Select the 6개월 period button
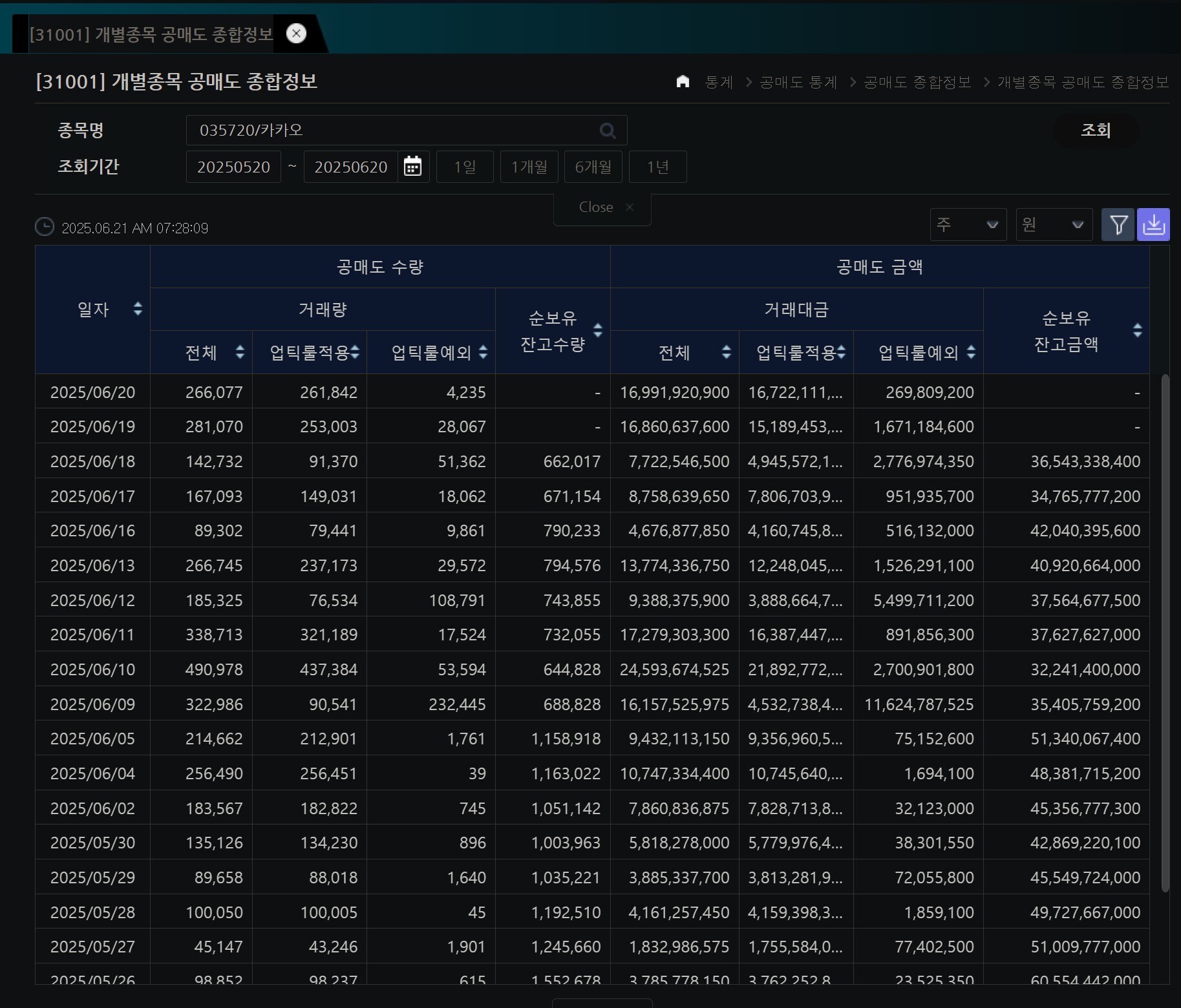This screenshot has height=1008, width=1181. [x=593, y=167]
